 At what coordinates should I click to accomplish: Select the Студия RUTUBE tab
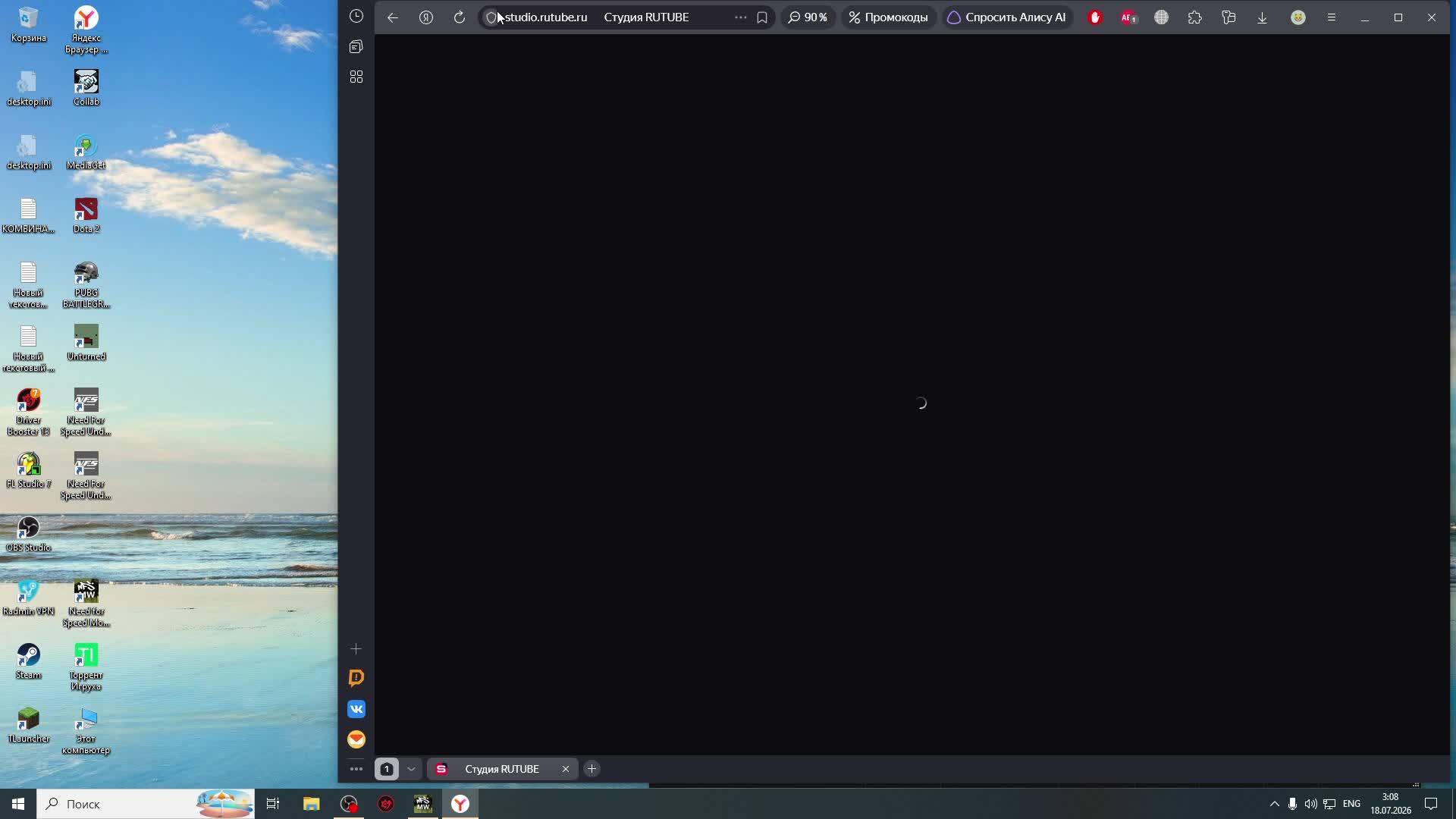tap(502, 769)
